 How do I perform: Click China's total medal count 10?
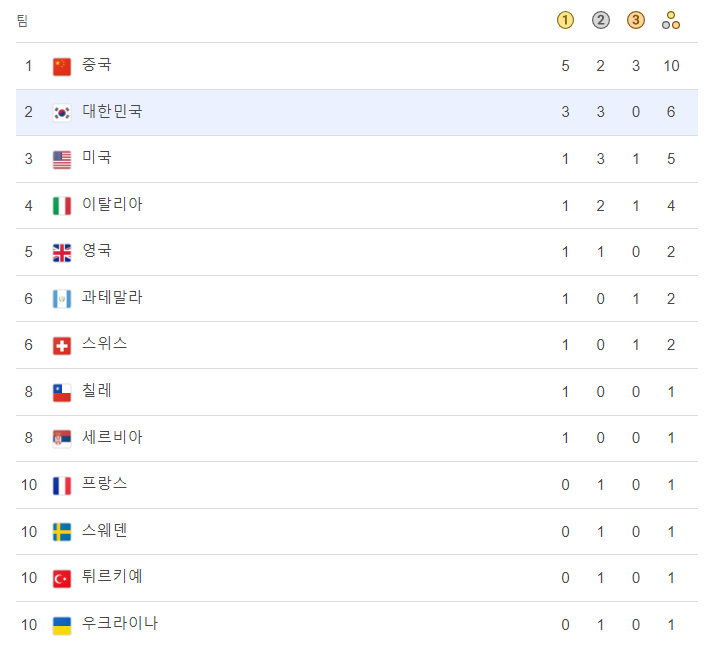(671, 66)
